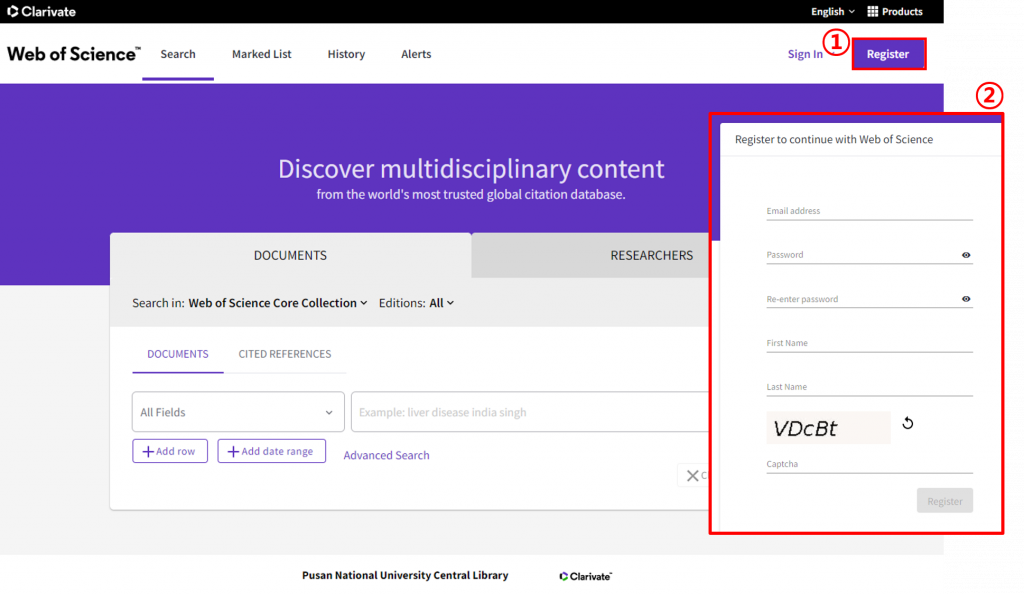
Task: Click the Clarivate logo in top bar
Action: point(41,12)
